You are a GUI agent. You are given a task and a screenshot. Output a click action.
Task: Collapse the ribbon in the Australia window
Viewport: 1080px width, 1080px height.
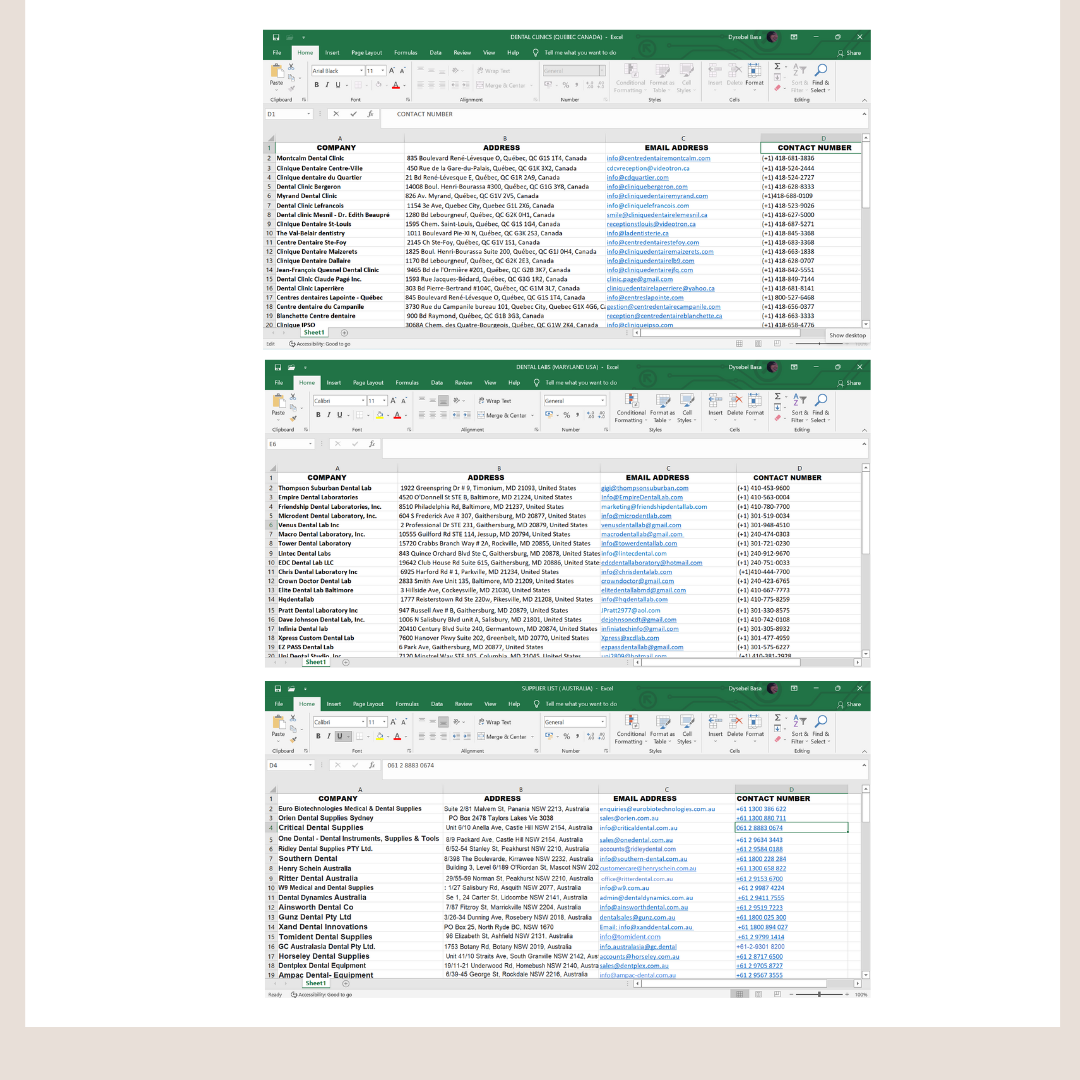(x=864, y=751)
